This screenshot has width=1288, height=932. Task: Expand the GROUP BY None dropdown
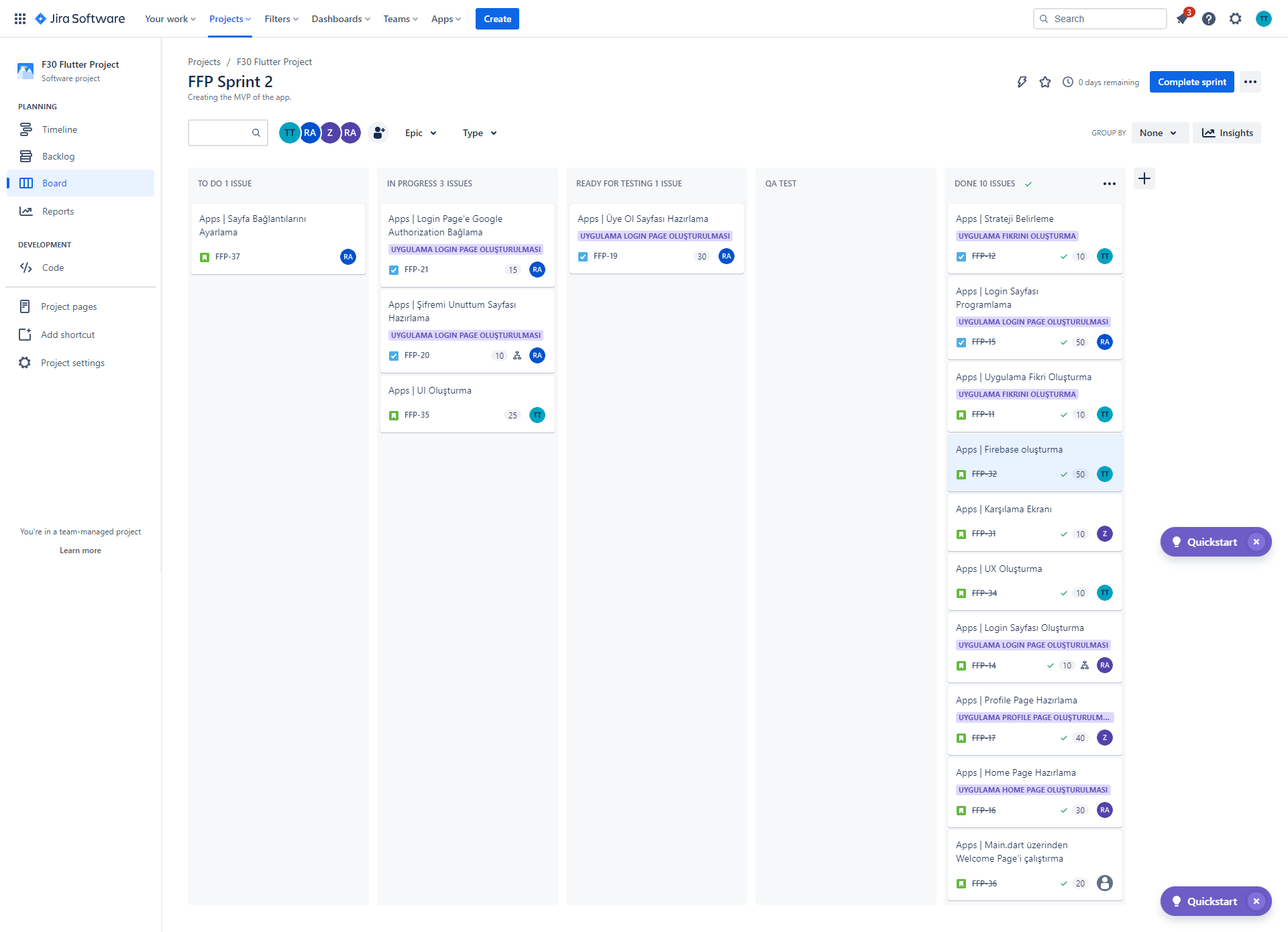click(1160, 133)
